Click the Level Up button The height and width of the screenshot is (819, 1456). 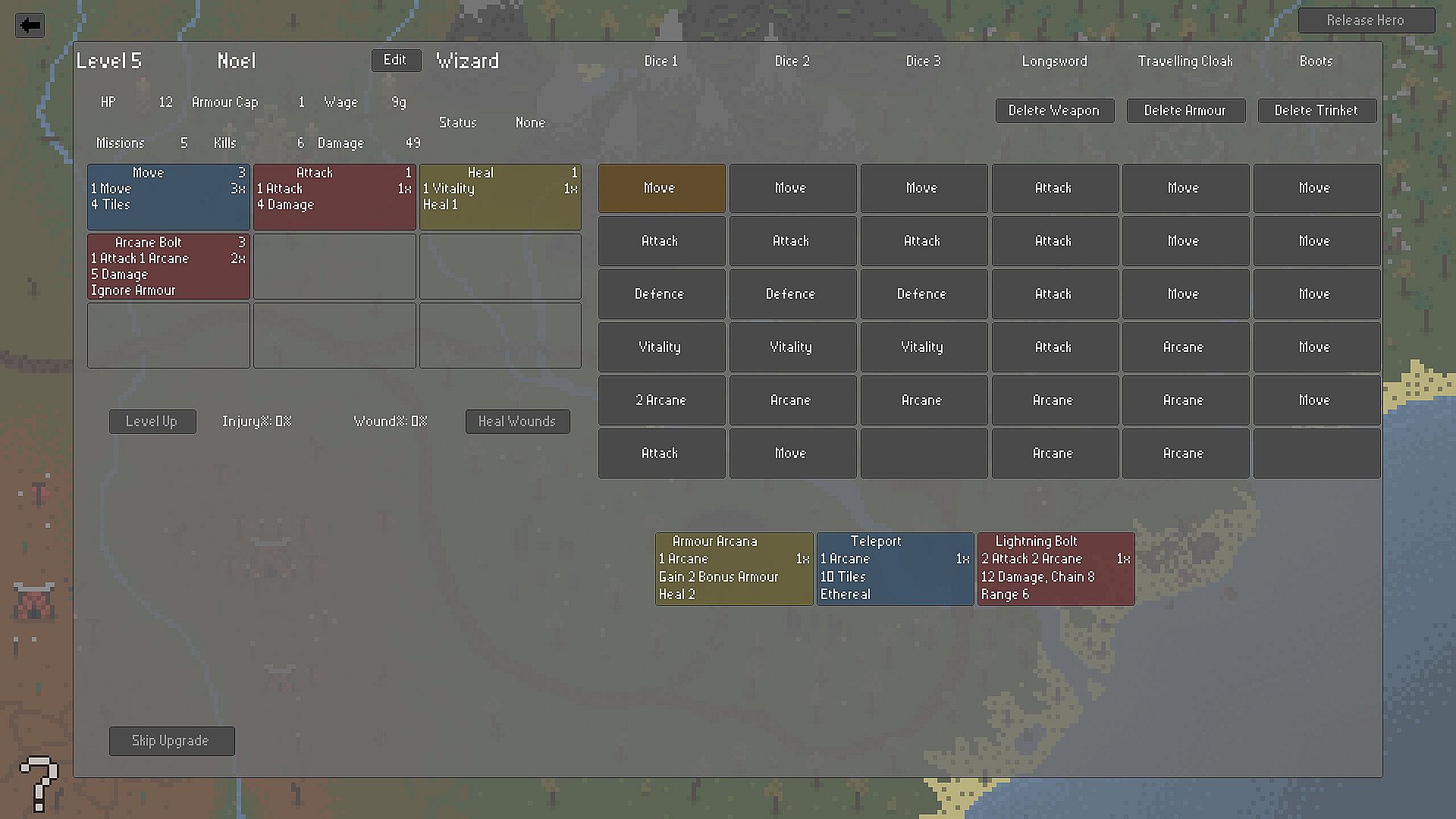152,422
